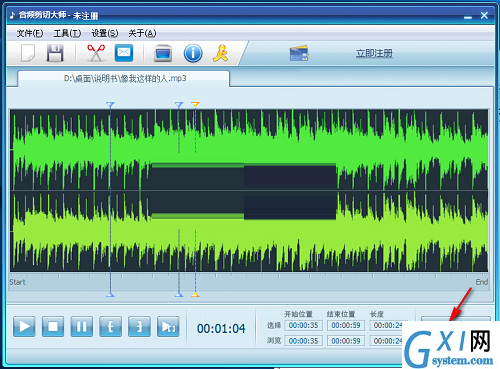Open the blue envelope mail icon

[x=124, y=53]
